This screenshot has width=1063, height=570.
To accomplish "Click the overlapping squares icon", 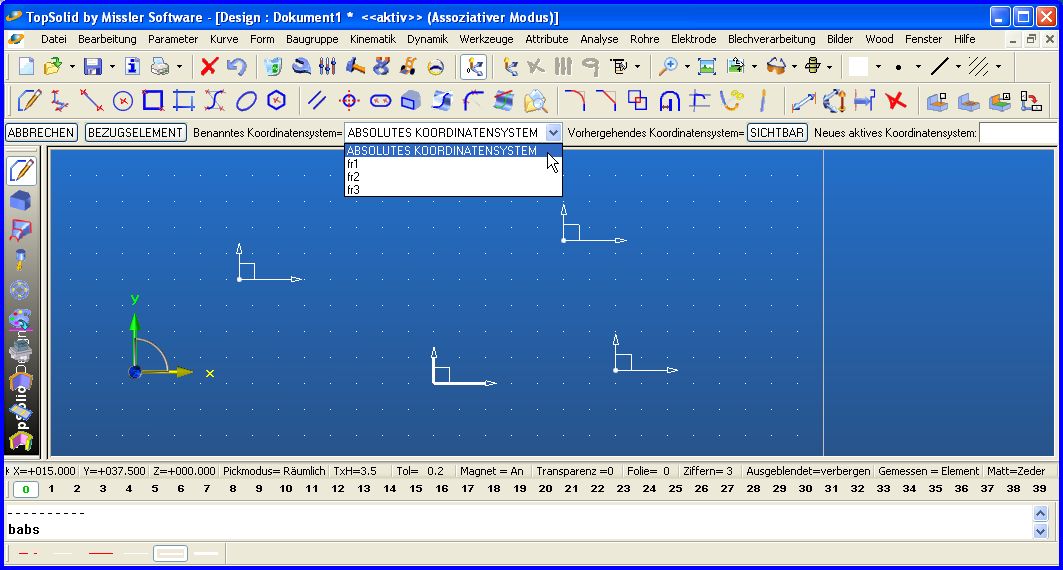I will click(637, 101).
